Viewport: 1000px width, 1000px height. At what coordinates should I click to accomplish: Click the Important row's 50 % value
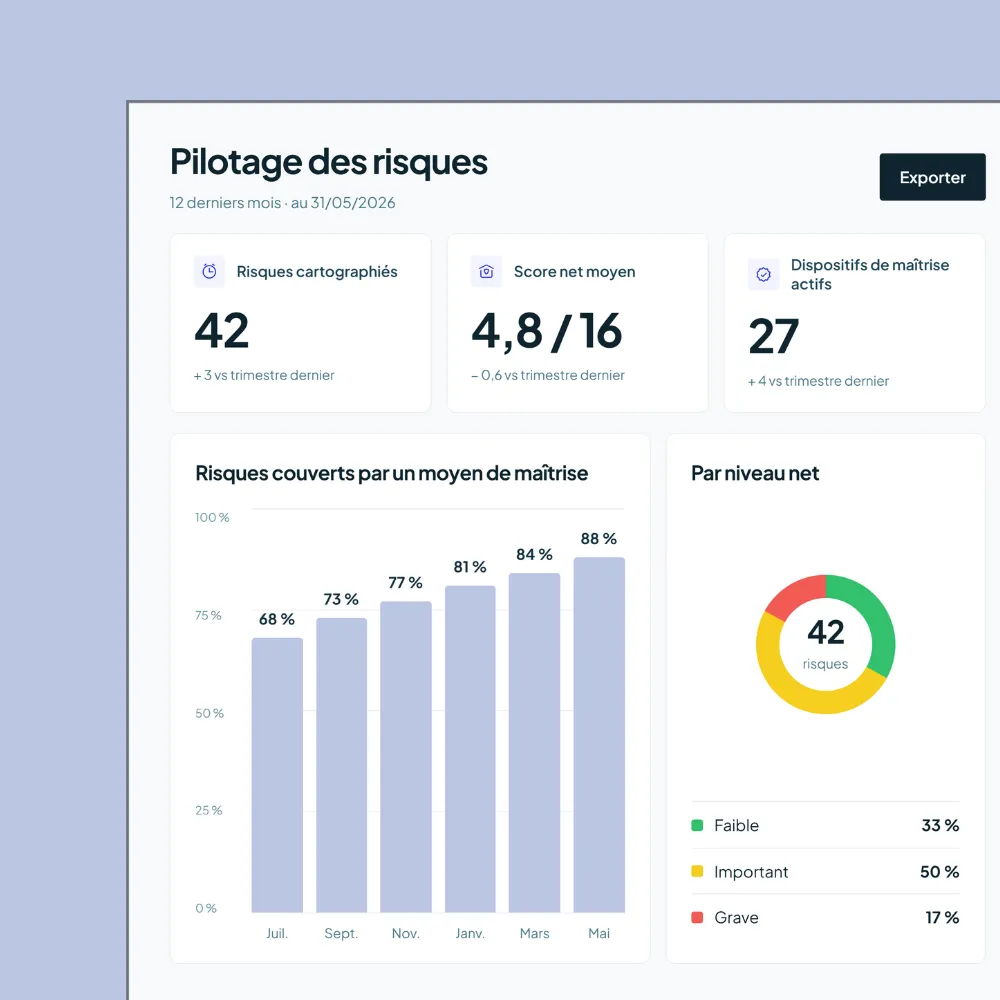(939, 871)
